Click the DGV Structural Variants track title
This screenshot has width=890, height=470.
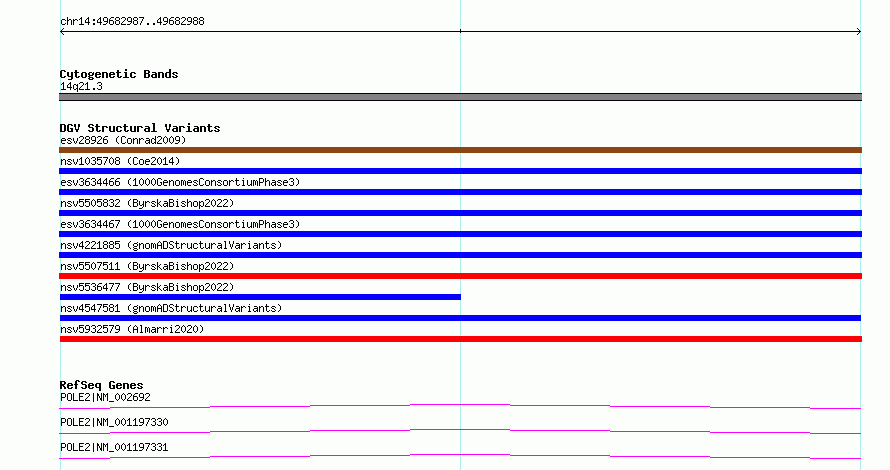point(140,128)
